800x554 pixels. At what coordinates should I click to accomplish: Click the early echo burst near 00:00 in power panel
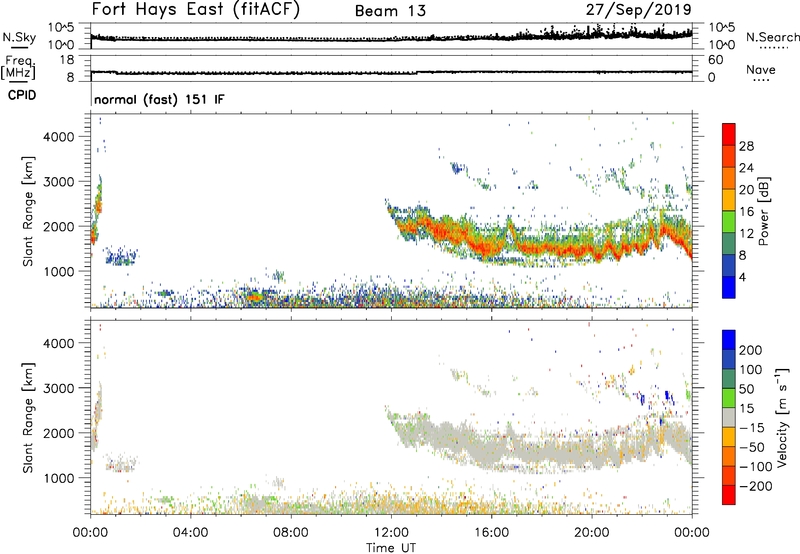(x=96, y=212)
